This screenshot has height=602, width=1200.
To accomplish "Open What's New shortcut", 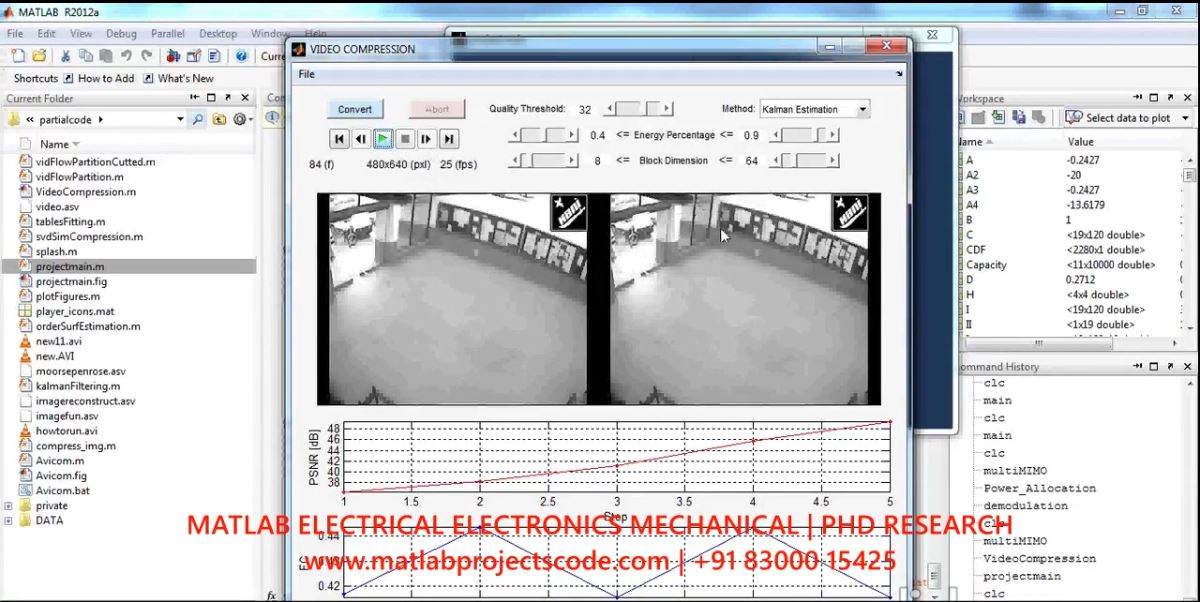I will pyautogui.click(x=178, y=78).
